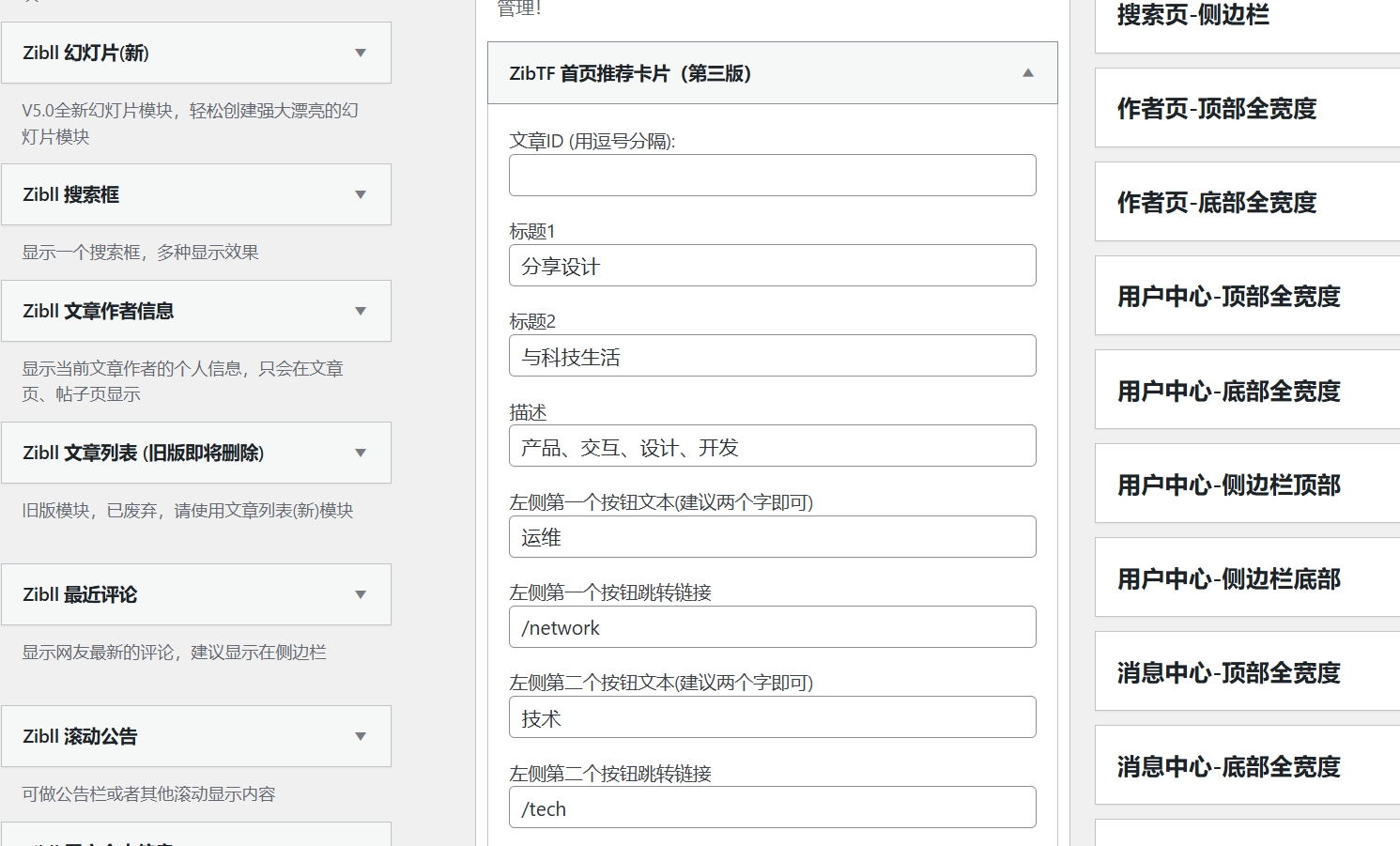Select the 标题1 field containing 分享设计
Image resolution: width=1400 pixels, height=846 pixels.
click(772, 266)
